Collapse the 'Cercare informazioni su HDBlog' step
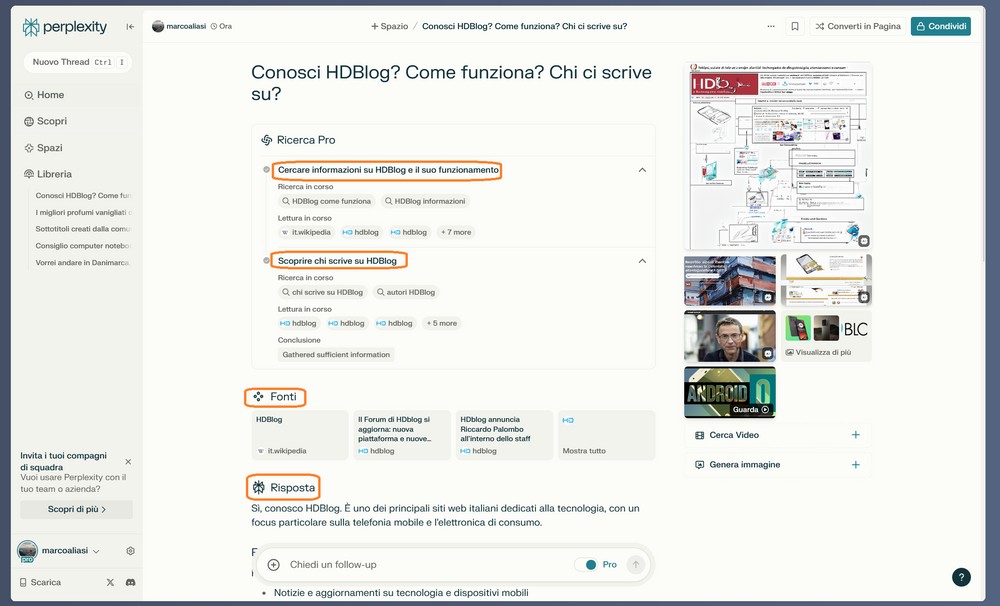This screenshot has height=606, width=1000. 642,171
